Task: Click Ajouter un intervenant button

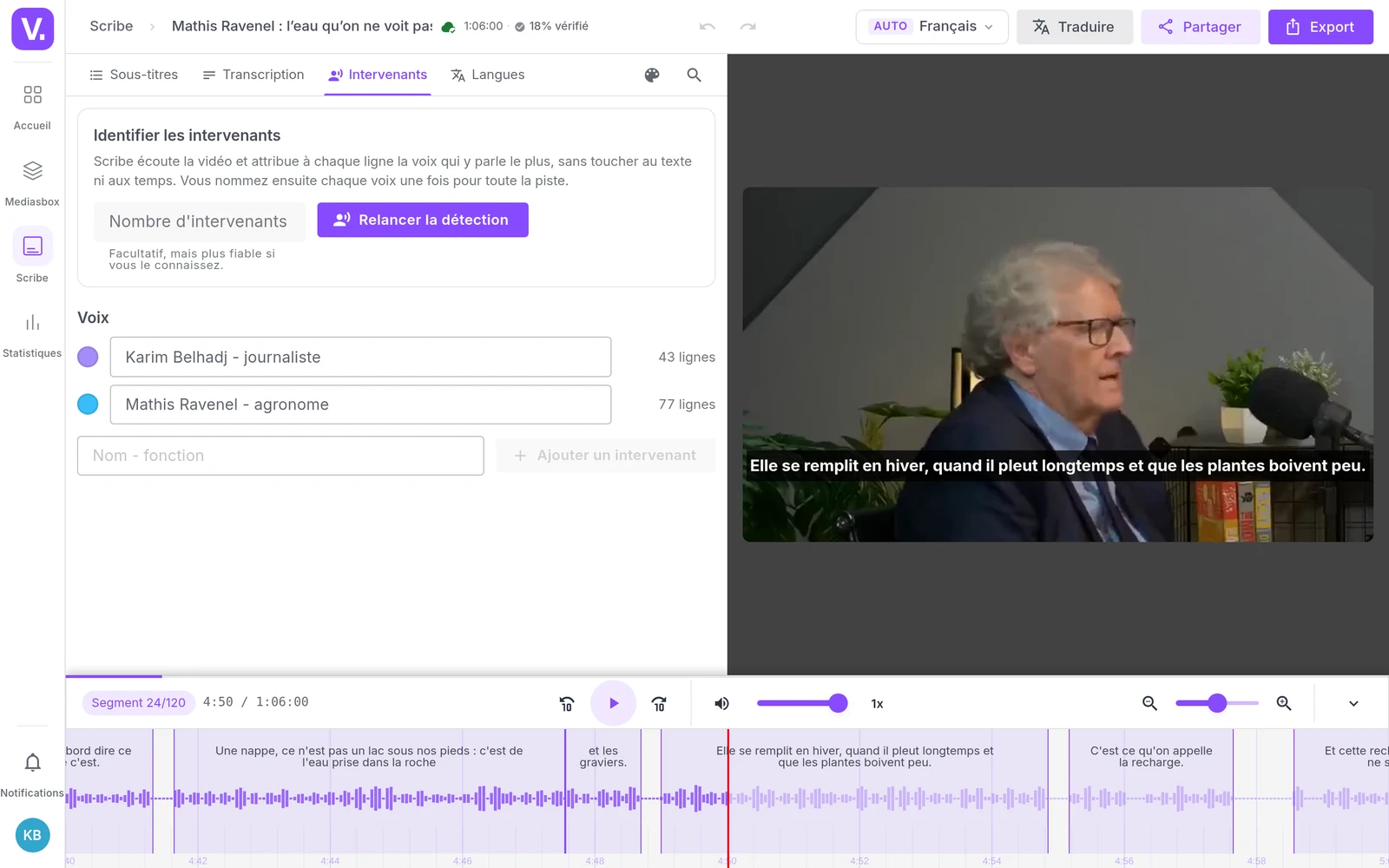Action: (606, 456)
